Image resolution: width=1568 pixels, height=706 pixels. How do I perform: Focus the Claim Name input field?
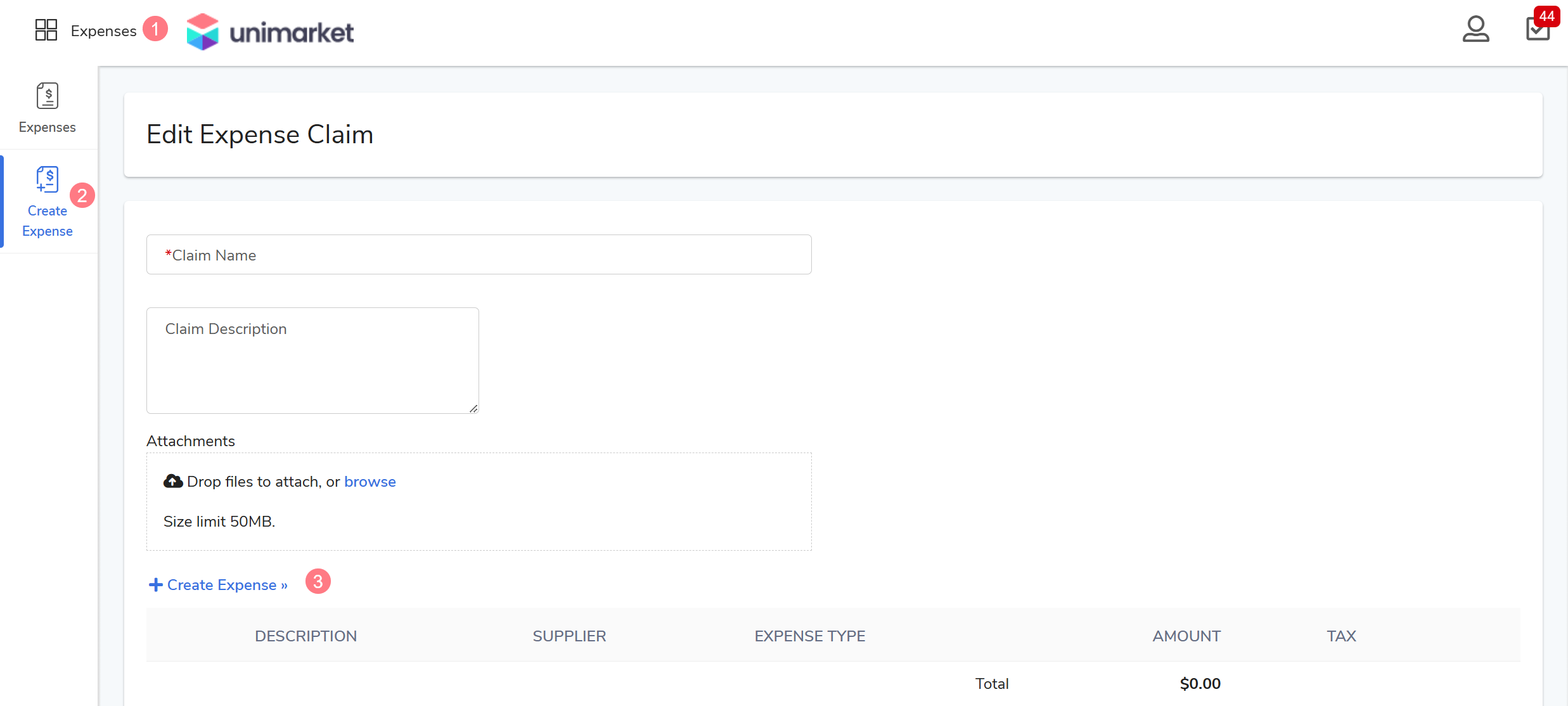(x=479, y=255)
